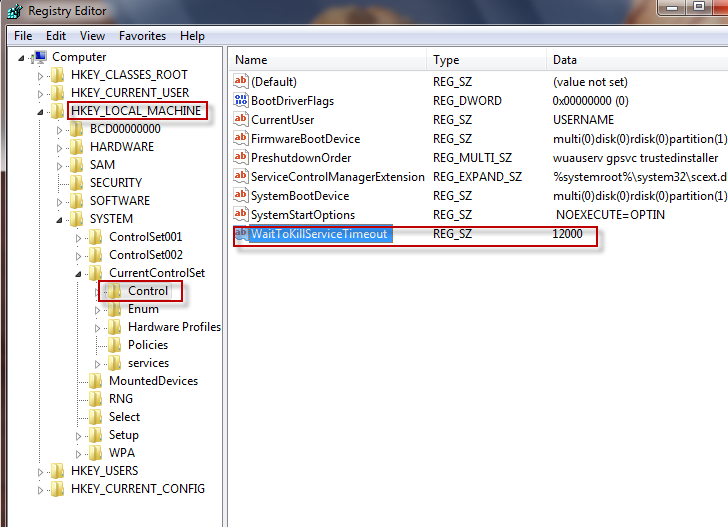Click the Registry Editor title bar icon
The width and height of the screenshot is (728, 527).
pos(14,11)
